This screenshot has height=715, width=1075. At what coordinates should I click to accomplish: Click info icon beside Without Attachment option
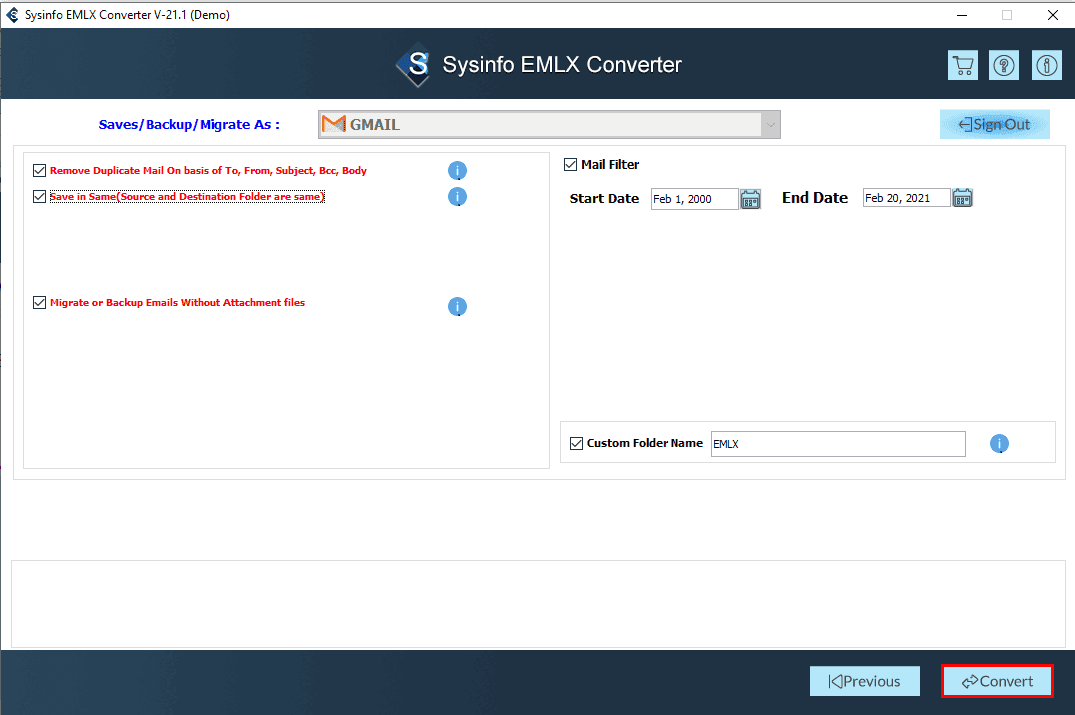[457, 307]
